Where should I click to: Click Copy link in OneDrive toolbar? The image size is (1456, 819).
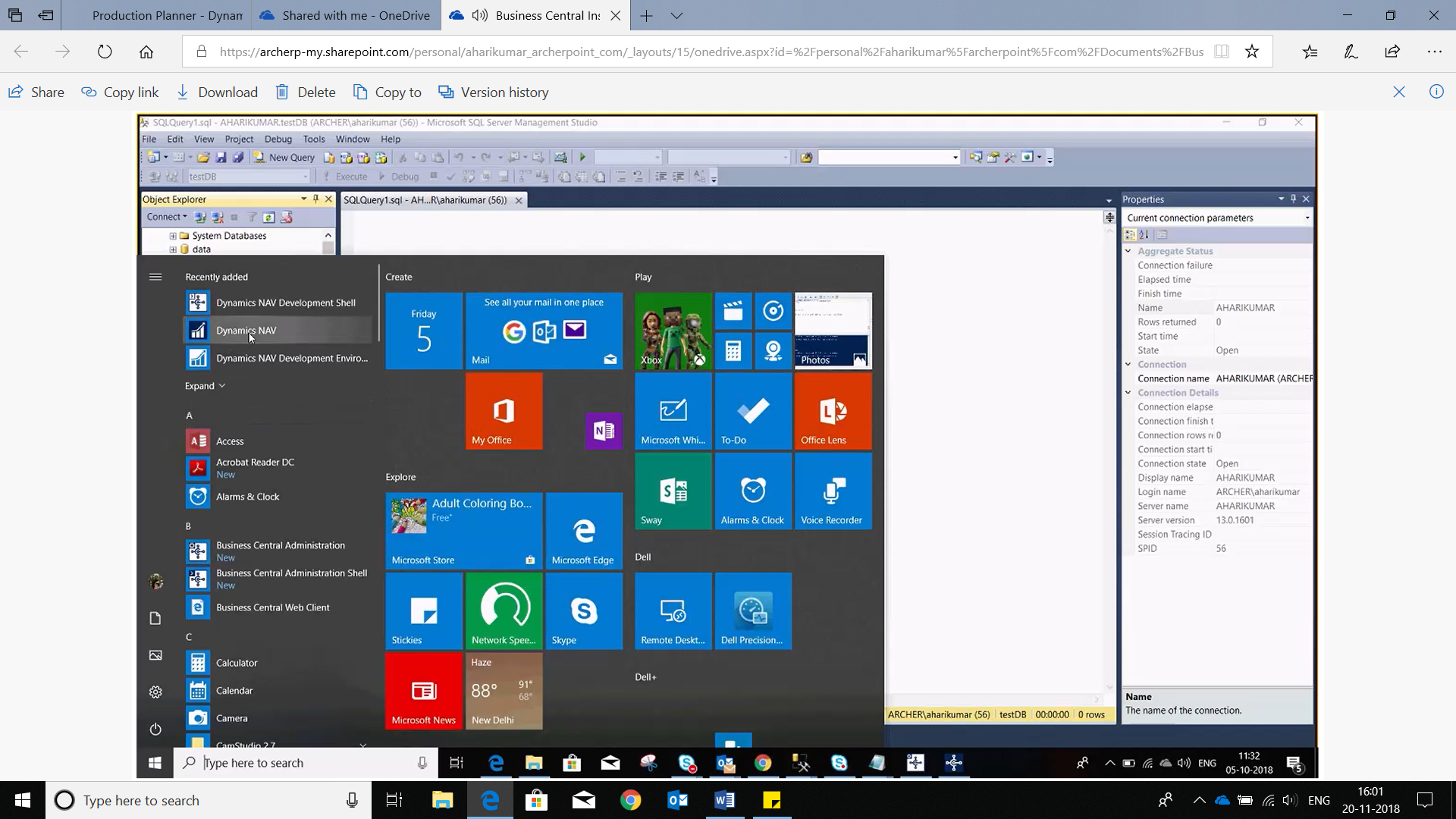pos(120,93)
